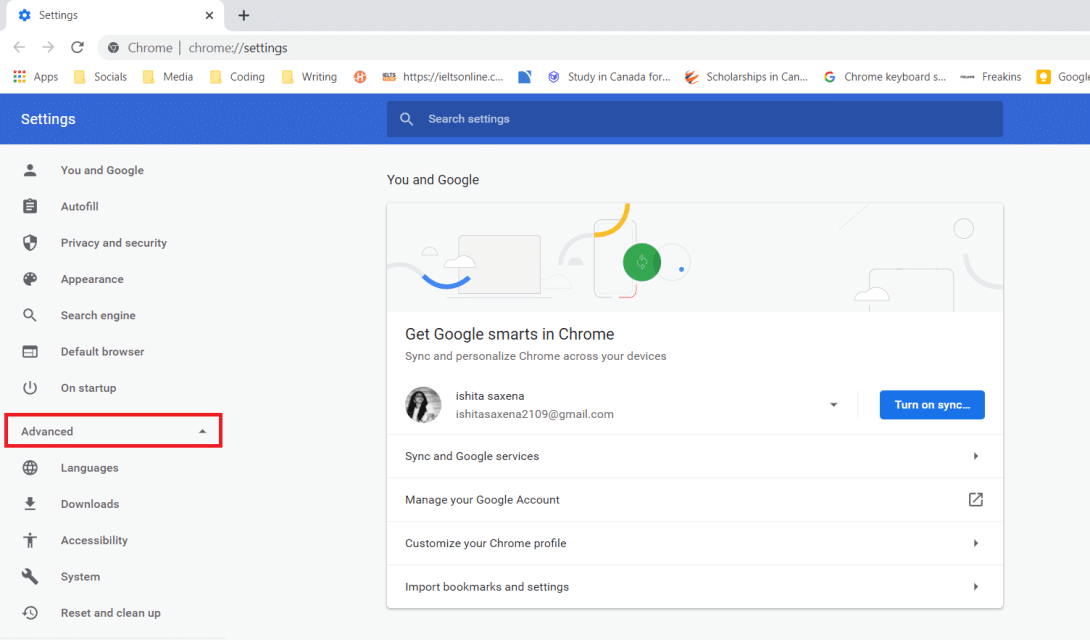Image resolution: width=1090 pixels, height=640 pixels.
Task: Select Appearance in the sidebar
Action: (92, 279)
